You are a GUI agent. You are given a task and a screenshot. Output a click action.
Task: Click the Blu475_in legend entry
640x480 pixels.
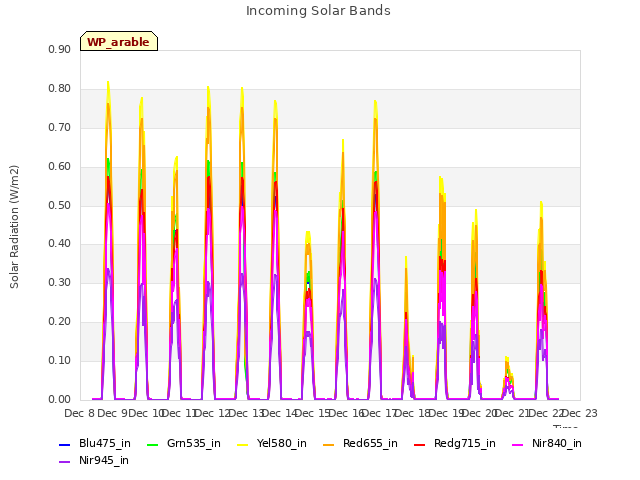95,444
